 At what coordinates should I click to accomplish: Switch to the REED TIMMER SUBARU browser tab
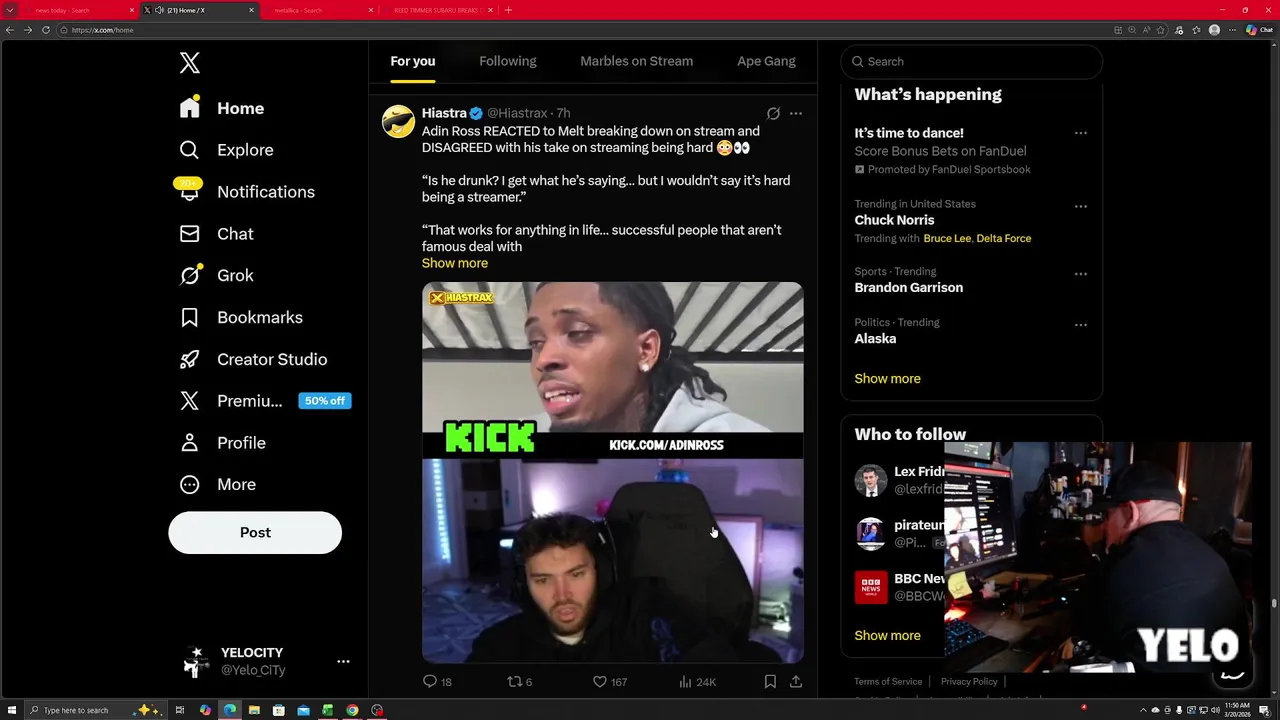pos(437,10)
